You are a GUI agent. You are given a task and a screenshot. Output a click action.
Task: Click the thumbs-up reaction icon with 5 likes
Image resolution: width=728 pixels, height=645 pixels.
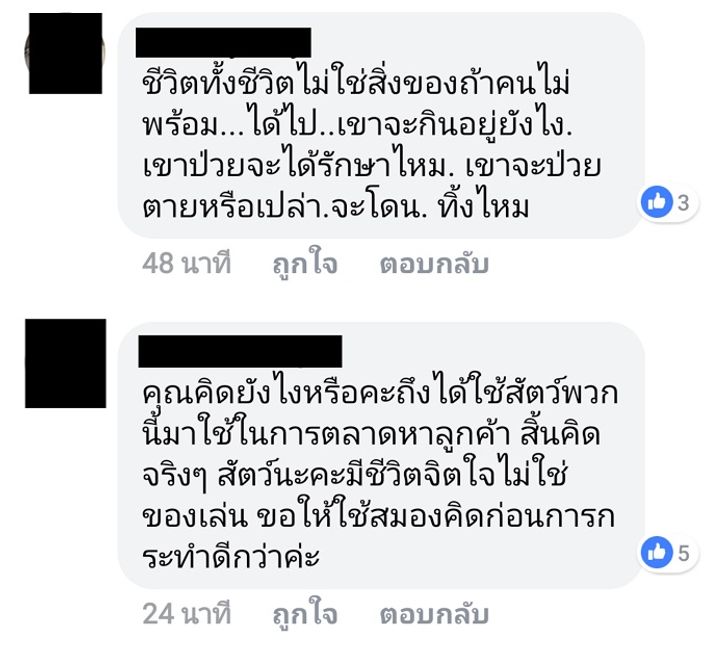point(656,552)
